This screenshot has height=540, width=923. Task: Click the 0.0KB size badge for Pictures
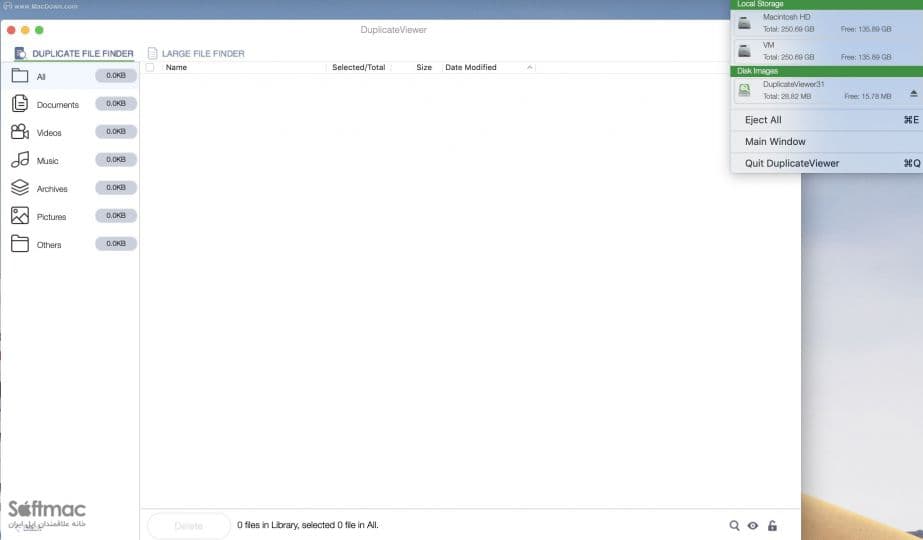(x=116, y=216)
